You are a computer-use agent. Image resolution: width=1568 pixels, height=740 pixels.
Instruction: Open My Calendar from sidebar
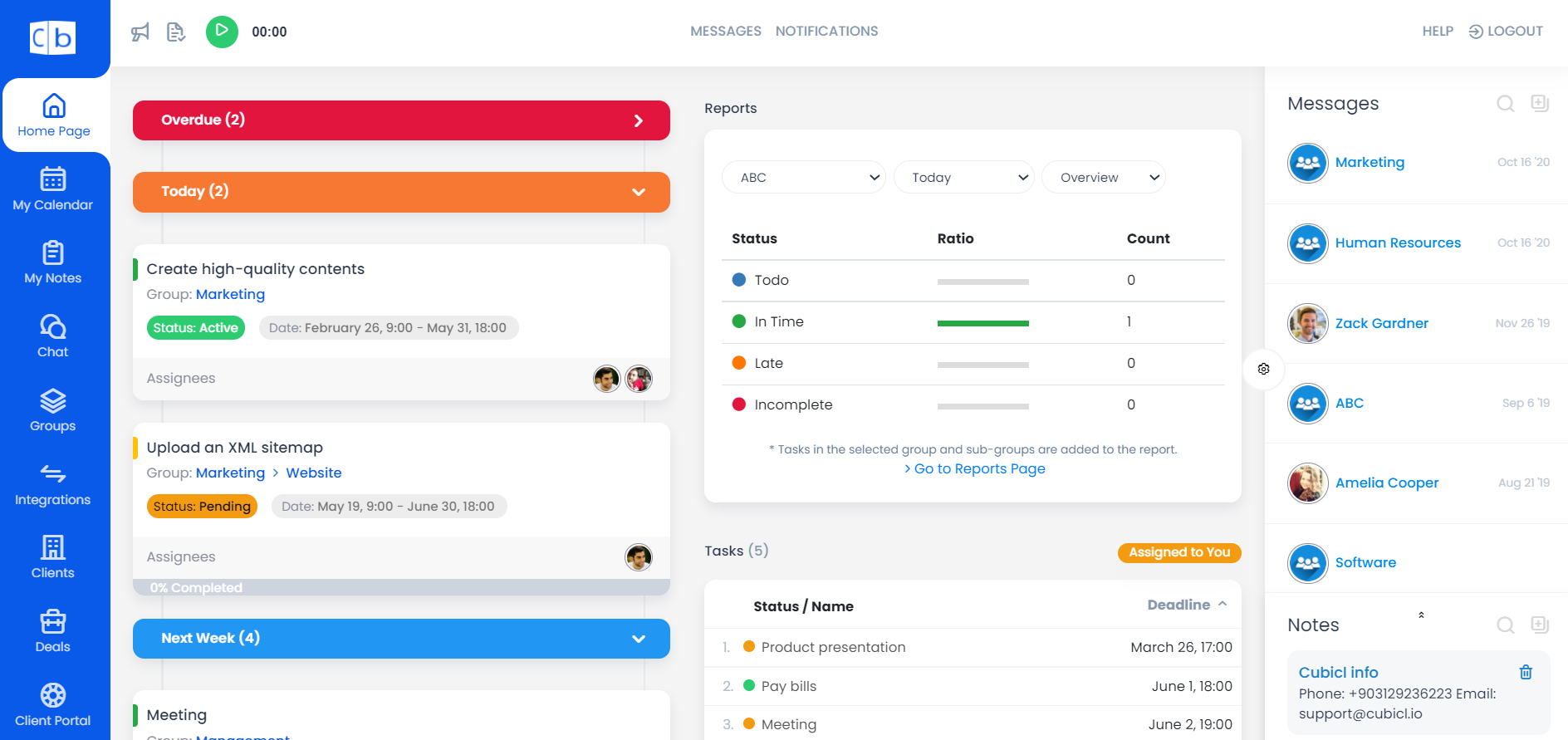[53, 189]
